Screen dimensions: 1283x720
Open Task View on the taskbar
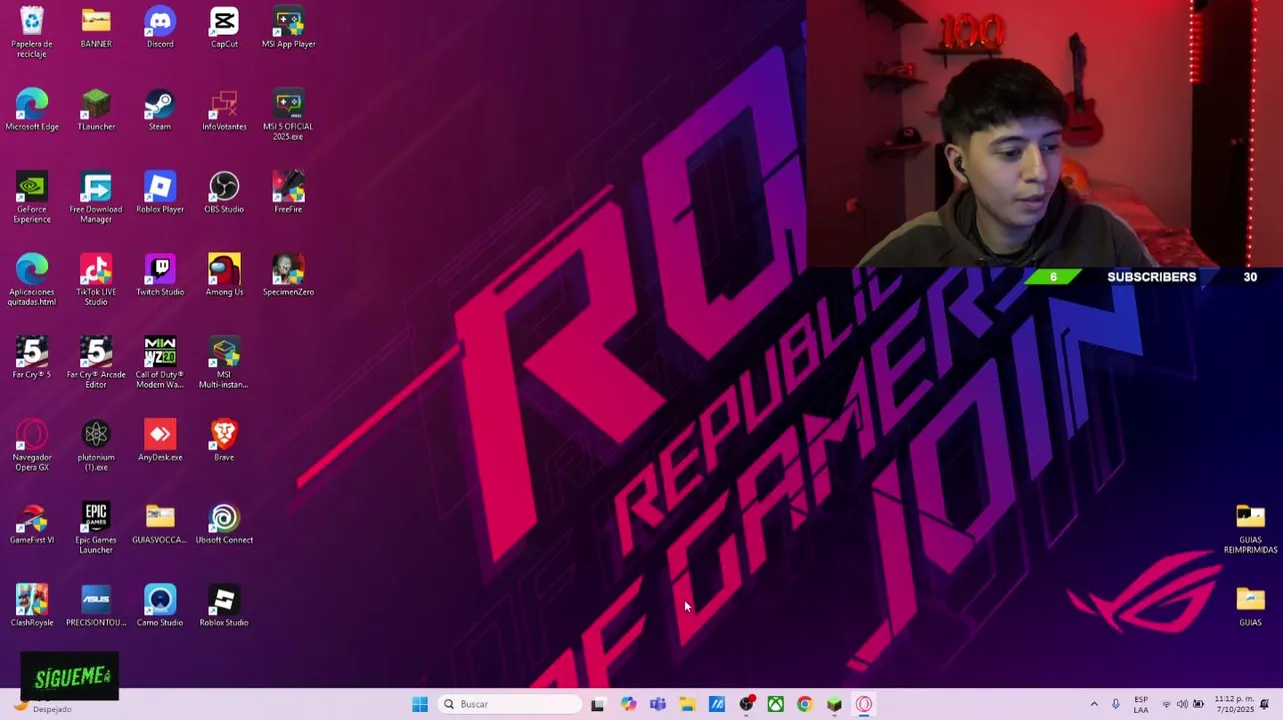coord(598,704)
